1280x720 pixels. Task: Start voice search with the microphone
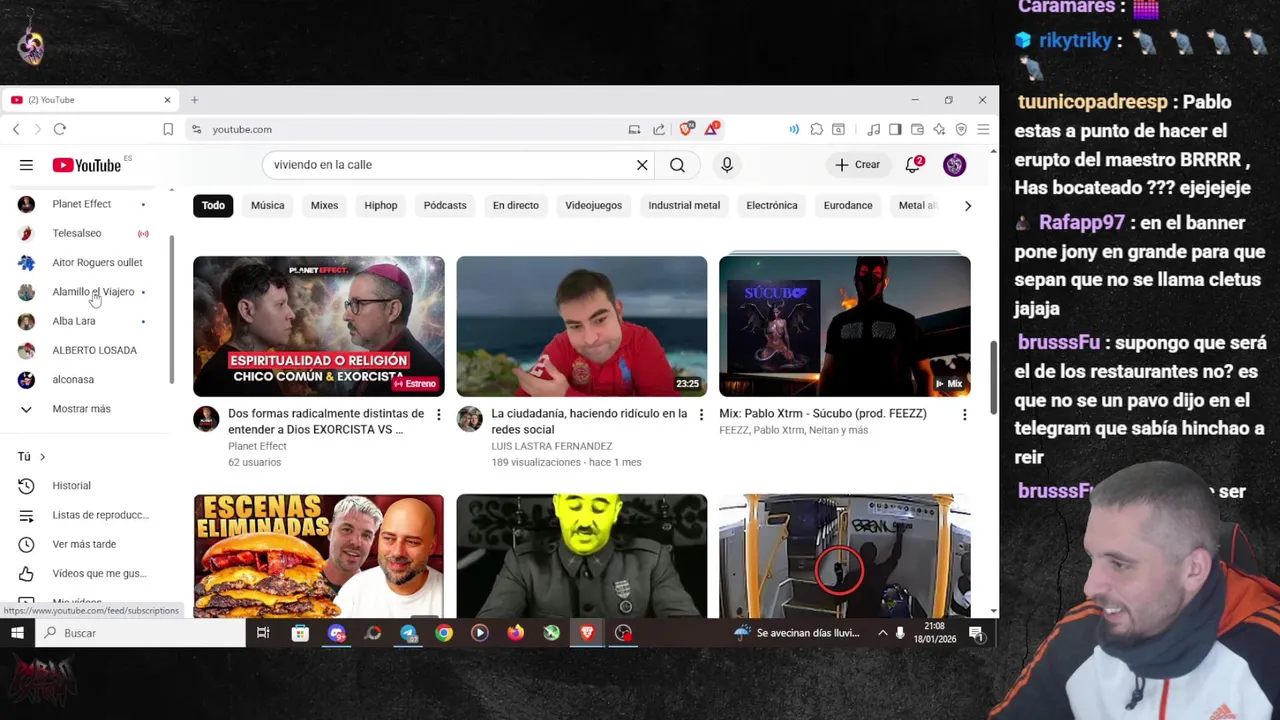pyautogui.click(x=727, y=165)
